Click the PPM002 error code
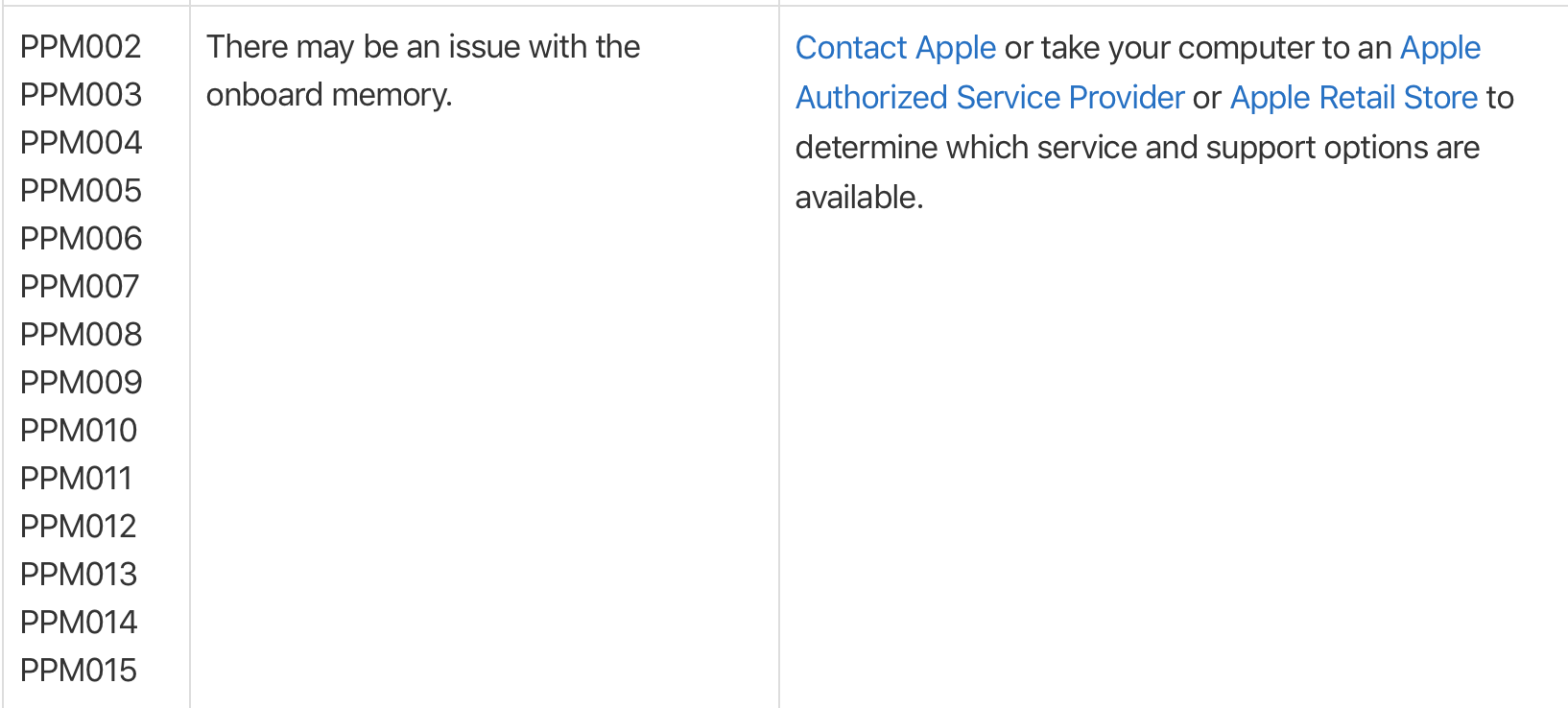This screenshot has width=1568, height=708. click(x=81, y=47)
